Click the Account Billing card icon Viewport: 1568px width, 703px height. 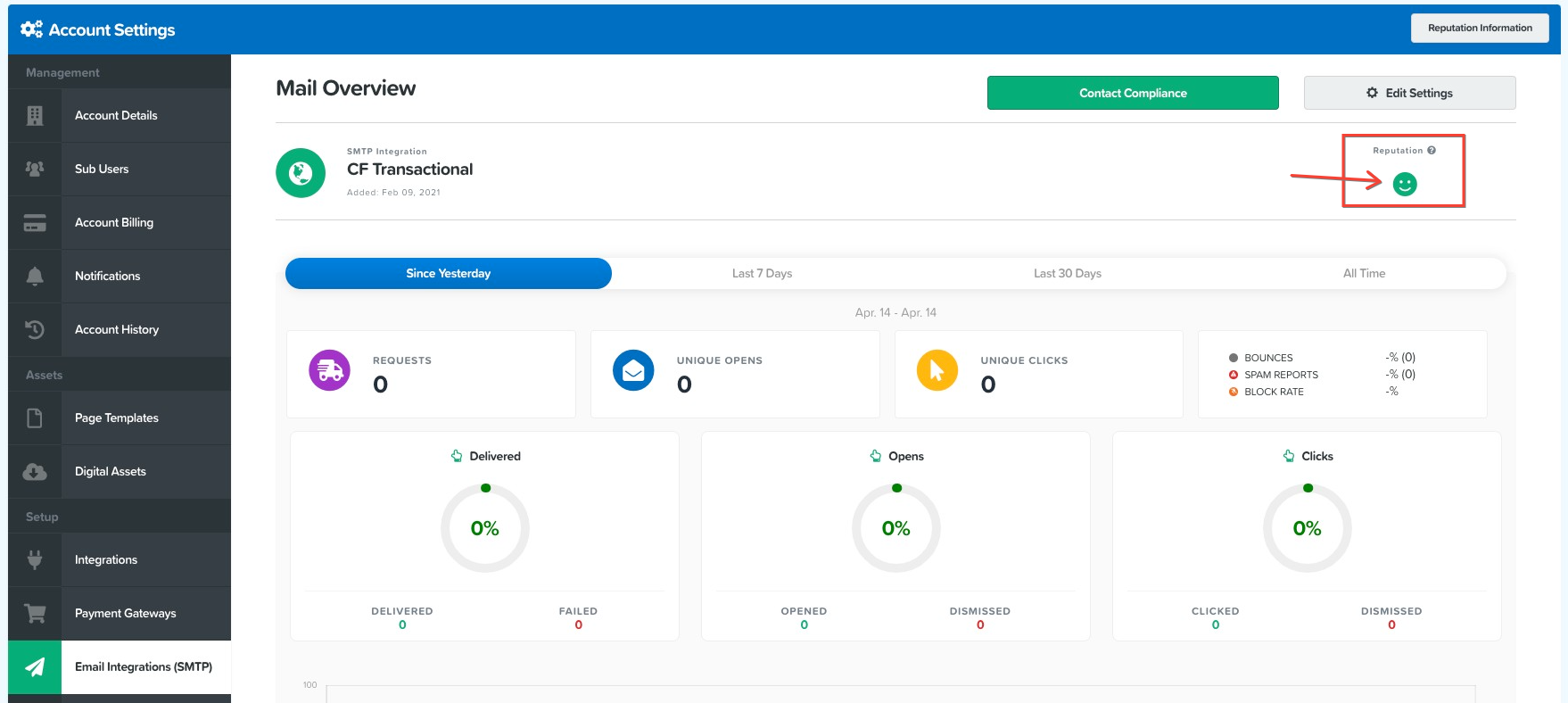point(35,222)
